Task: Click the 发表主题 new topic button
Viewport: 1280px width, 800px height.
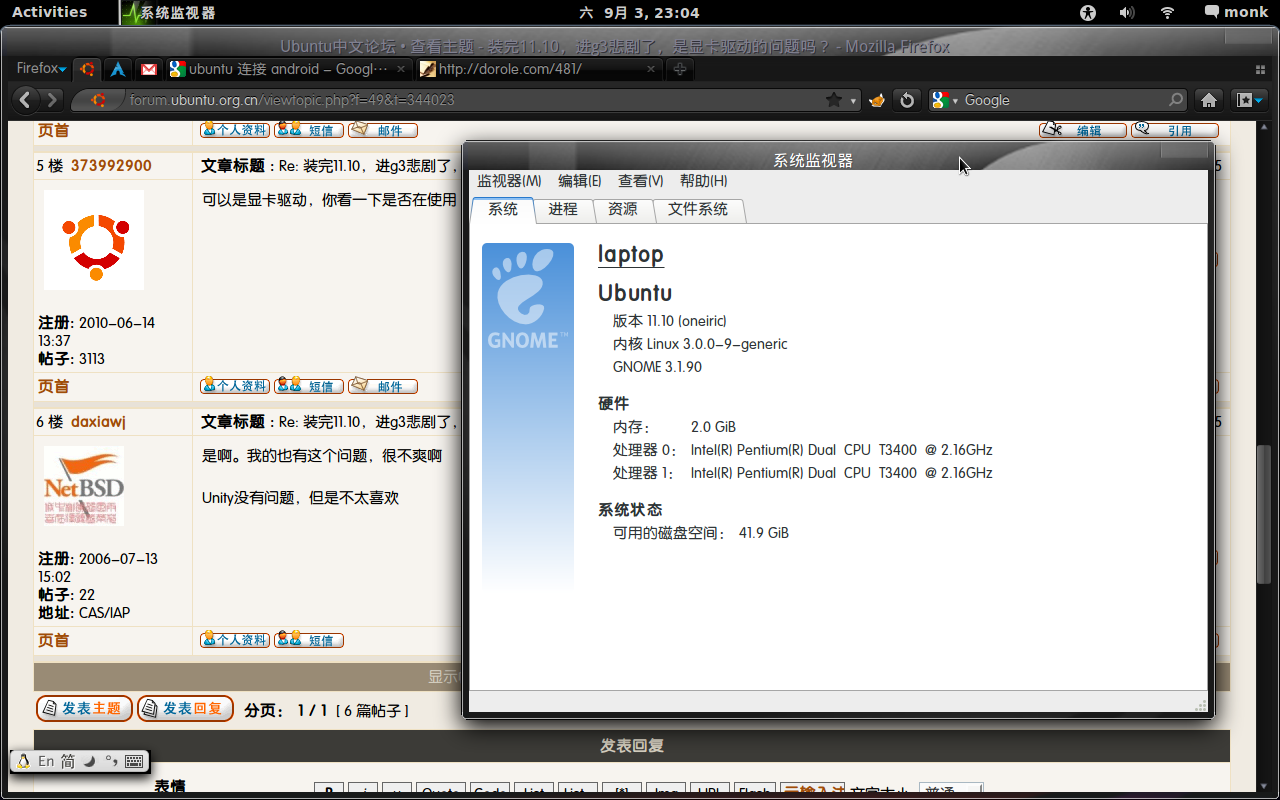Action: pyautogui.click(x=84, y=708)
